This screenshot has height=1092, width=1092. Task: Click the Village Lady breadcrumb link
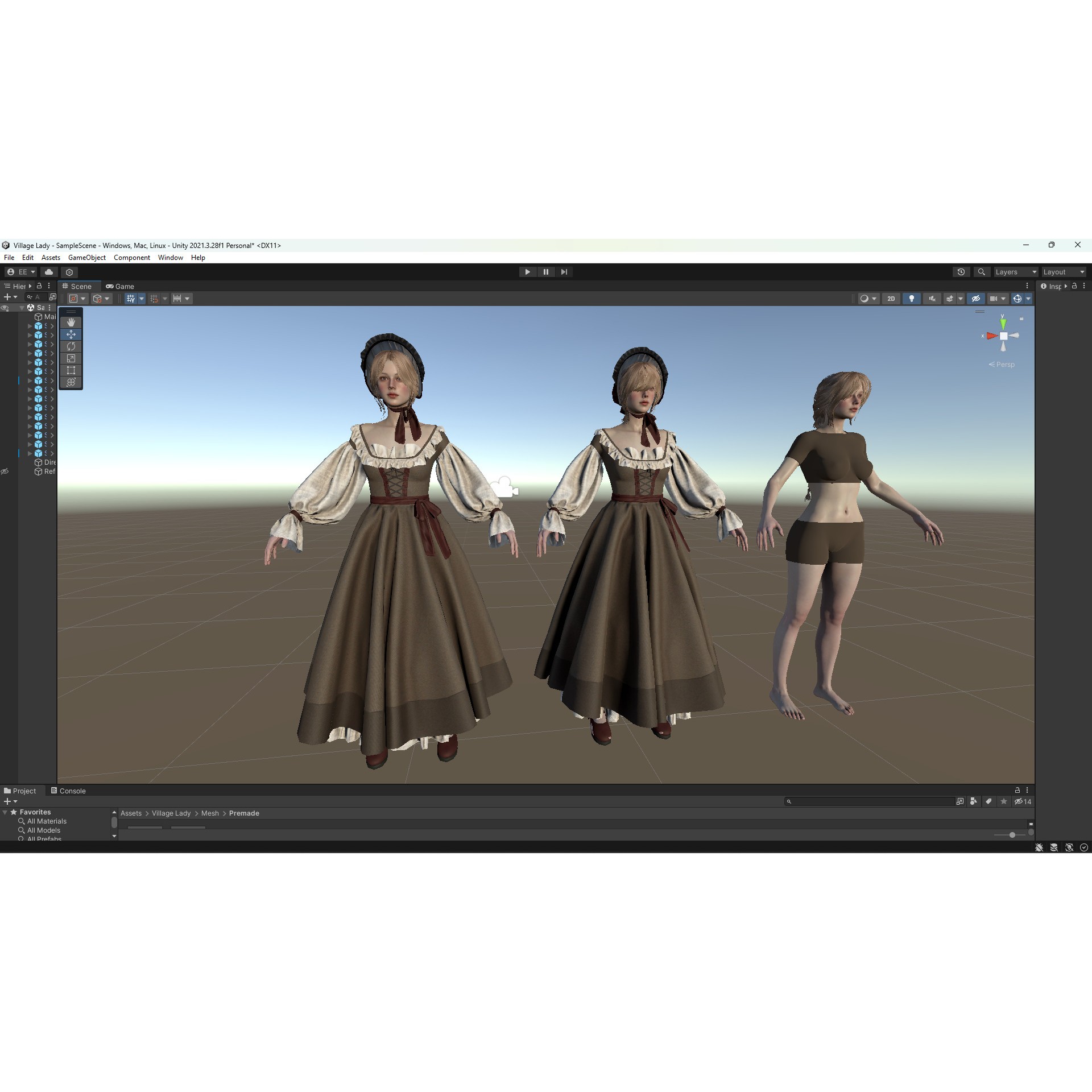click(x=171, y=813)
